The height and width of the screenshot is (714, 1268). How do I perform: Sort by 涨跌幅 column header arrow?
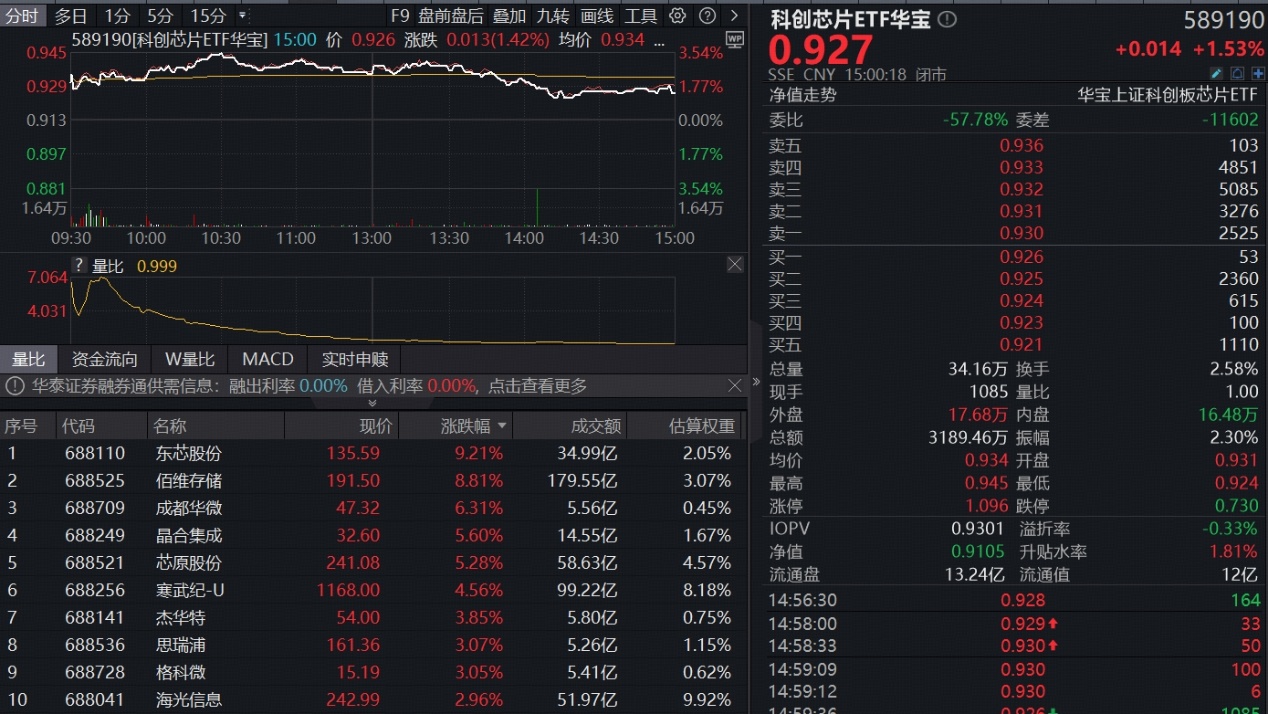tap(501, 426)
